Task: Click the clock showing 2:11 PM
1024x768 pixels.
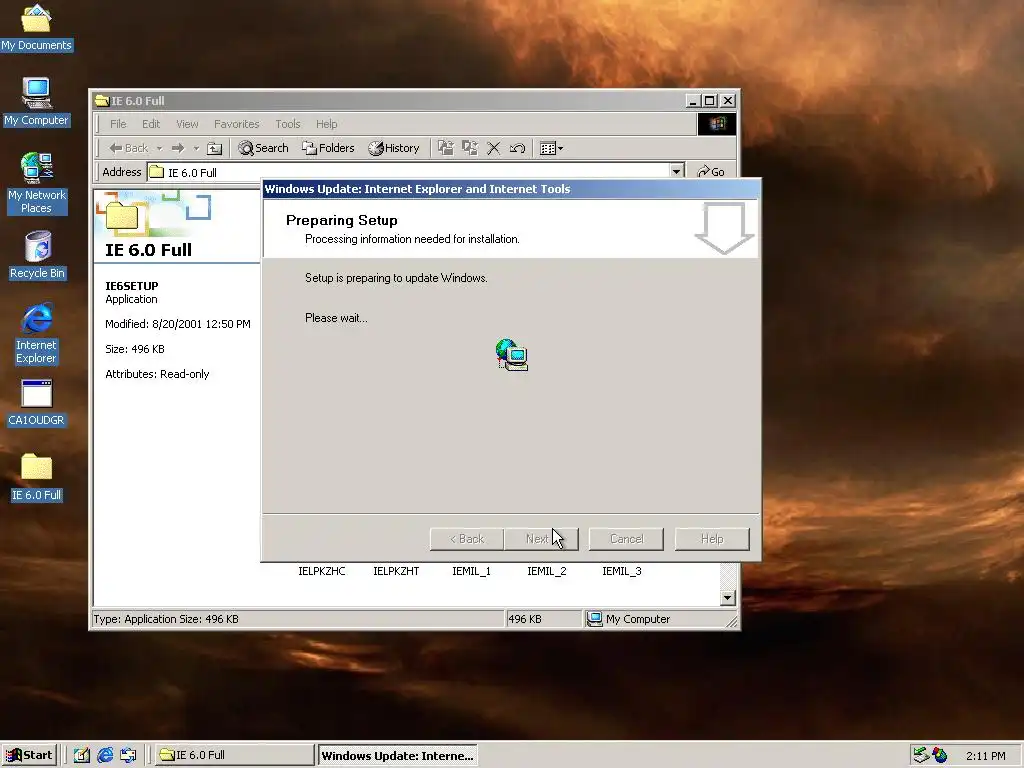Action: pyautogui.click(x=985, y=756)
